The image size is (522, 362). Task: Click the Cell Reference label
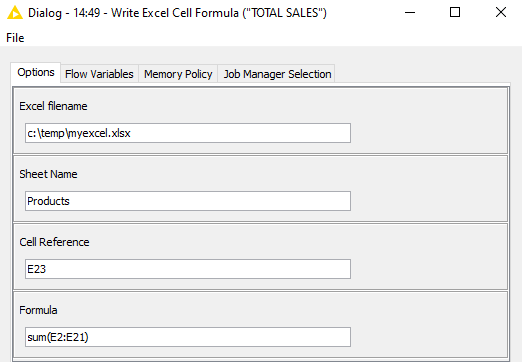pyautogui.click(x=54, y=242)
